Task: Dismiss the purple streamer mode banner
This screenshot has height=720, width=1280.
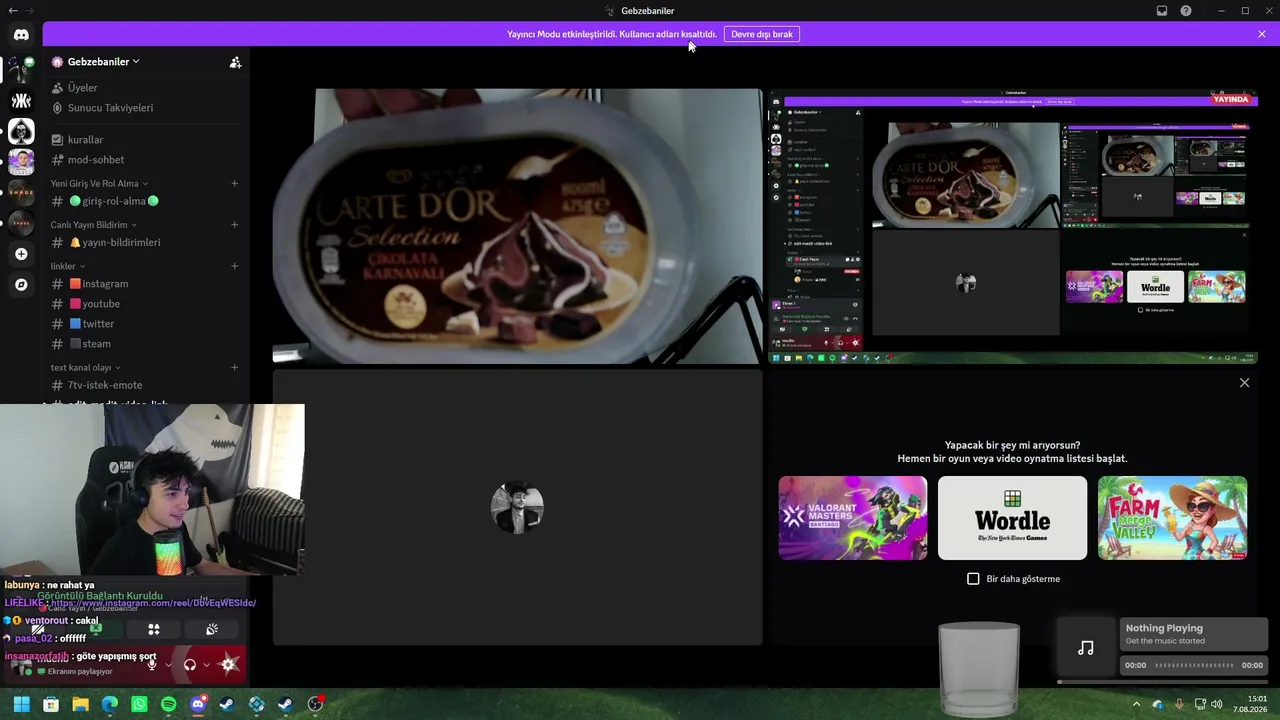Action: tap(1262, 34)
